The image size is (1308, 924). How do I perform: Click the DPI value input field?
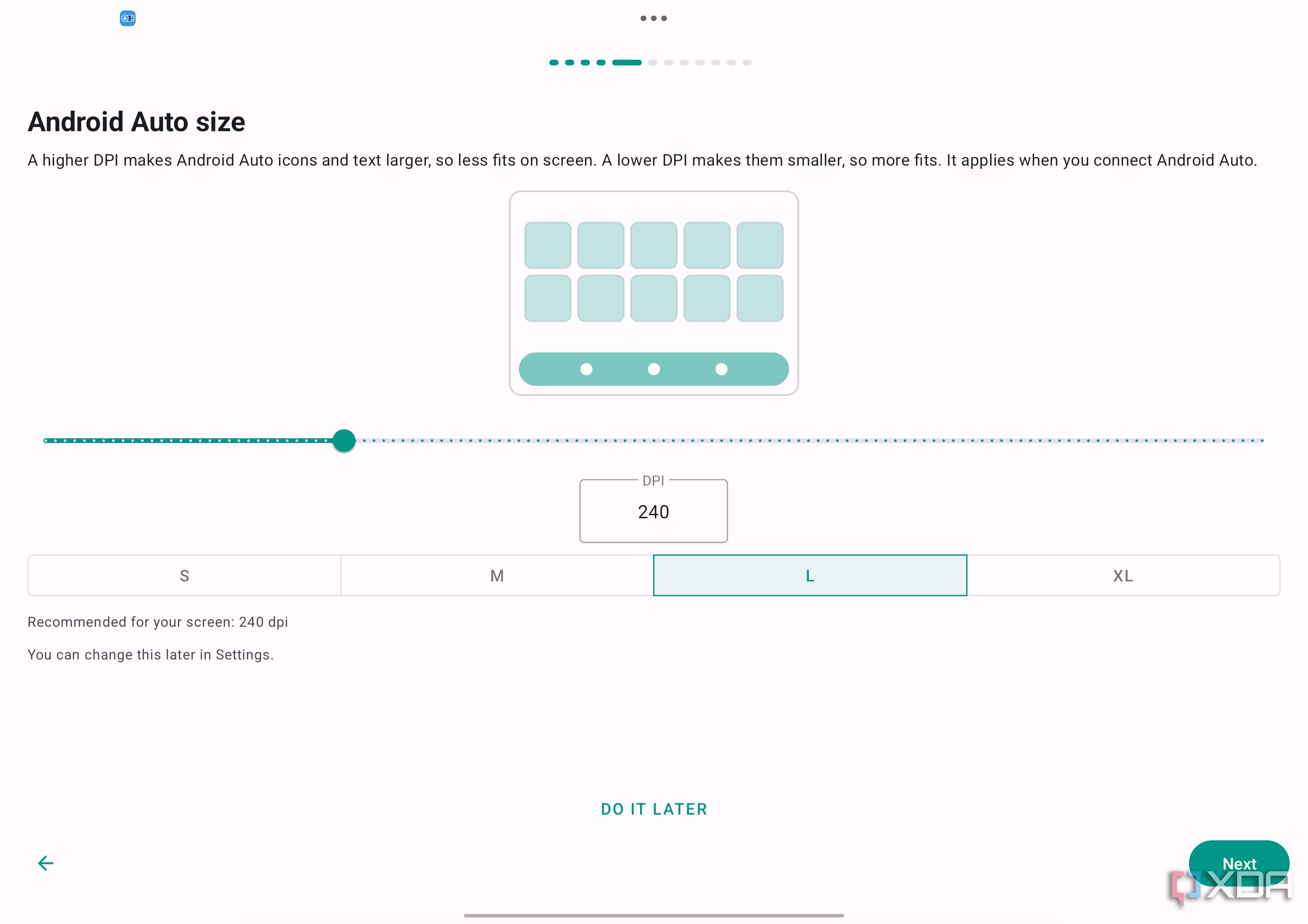coord(654,511)
